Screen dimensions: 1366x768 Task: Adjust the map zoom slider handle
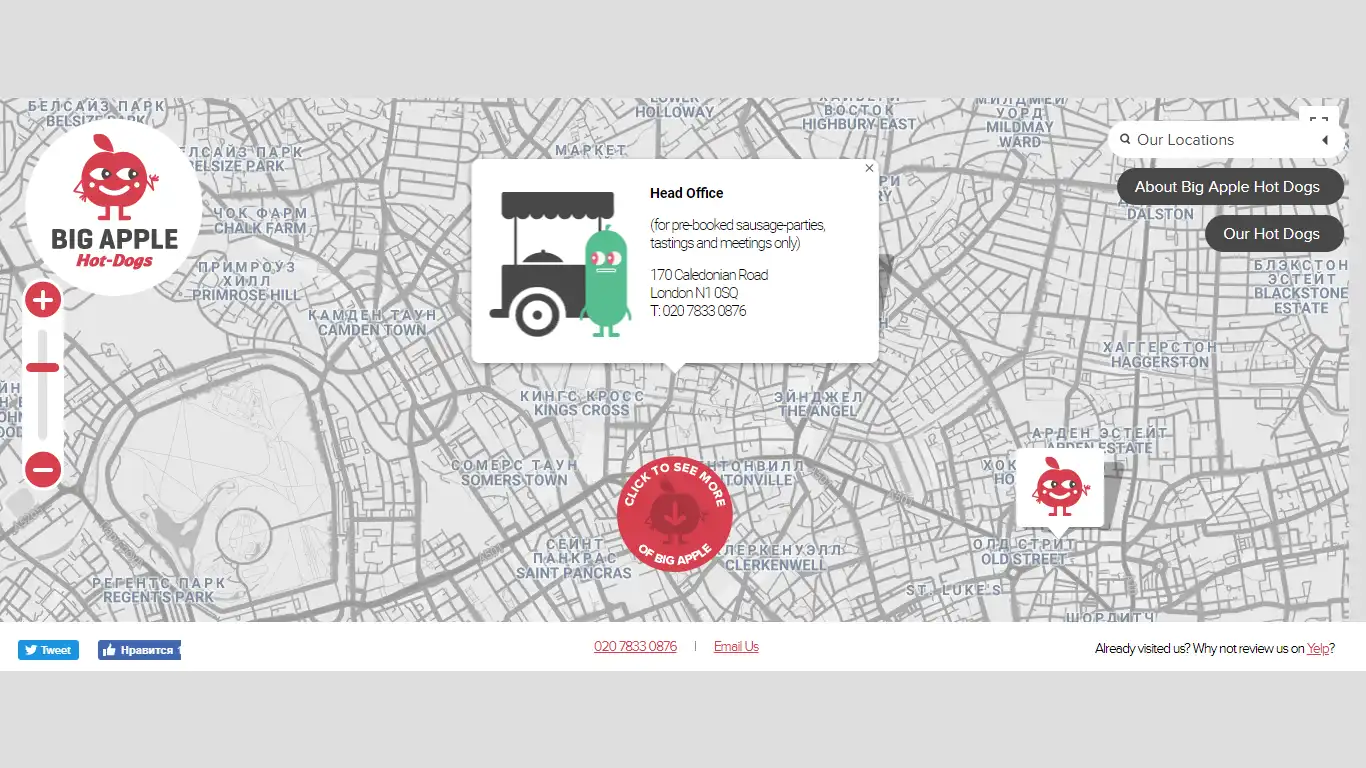(x=43, y=367)
